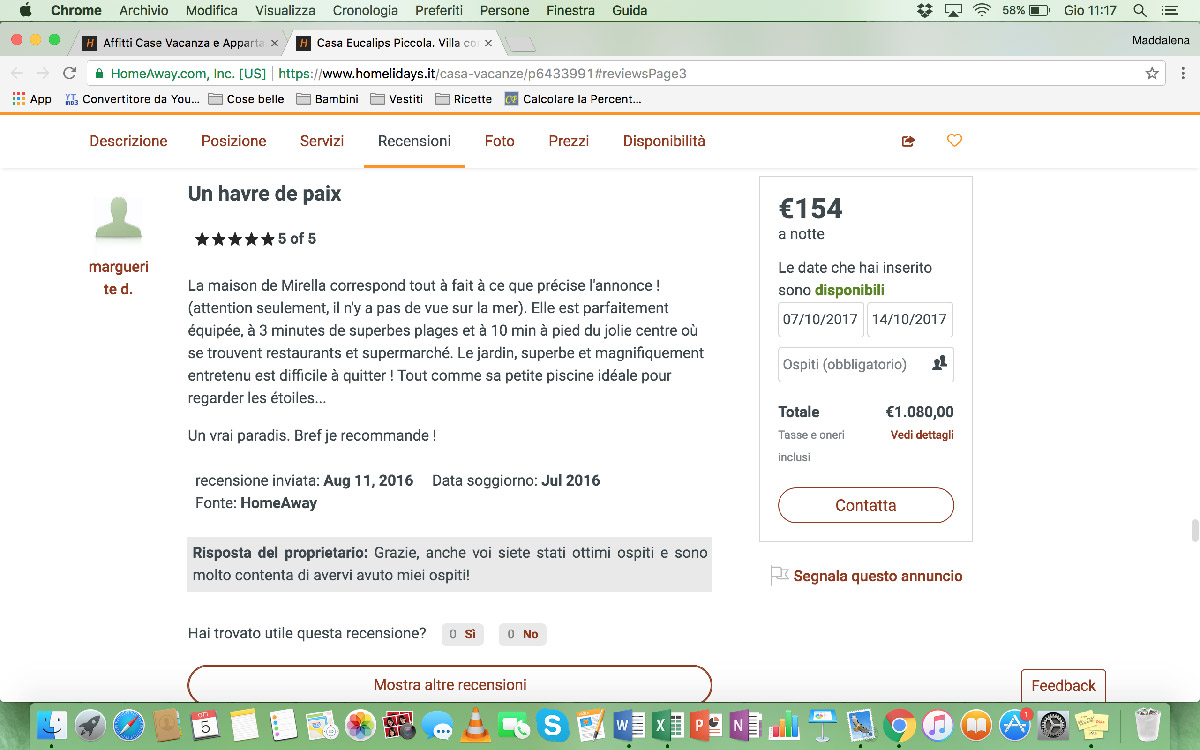Open the Apps shortcut in bookmarks bar
This screenshot has width=1200, height=750.
click(x=32, y=99)
